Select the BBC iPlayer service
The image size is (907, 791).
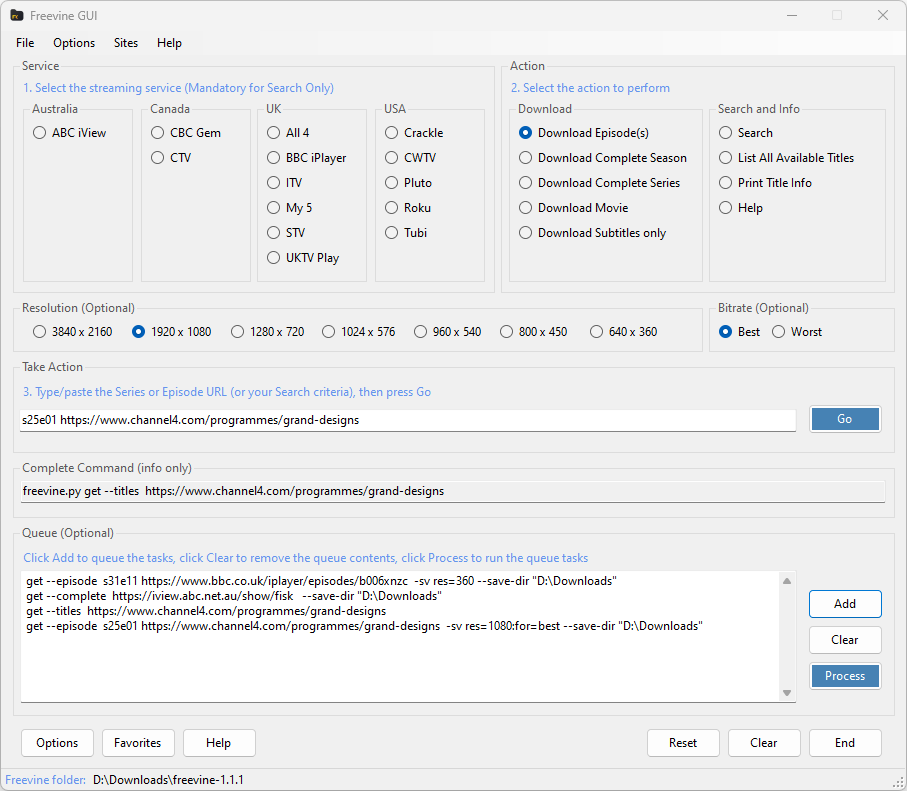274,158
